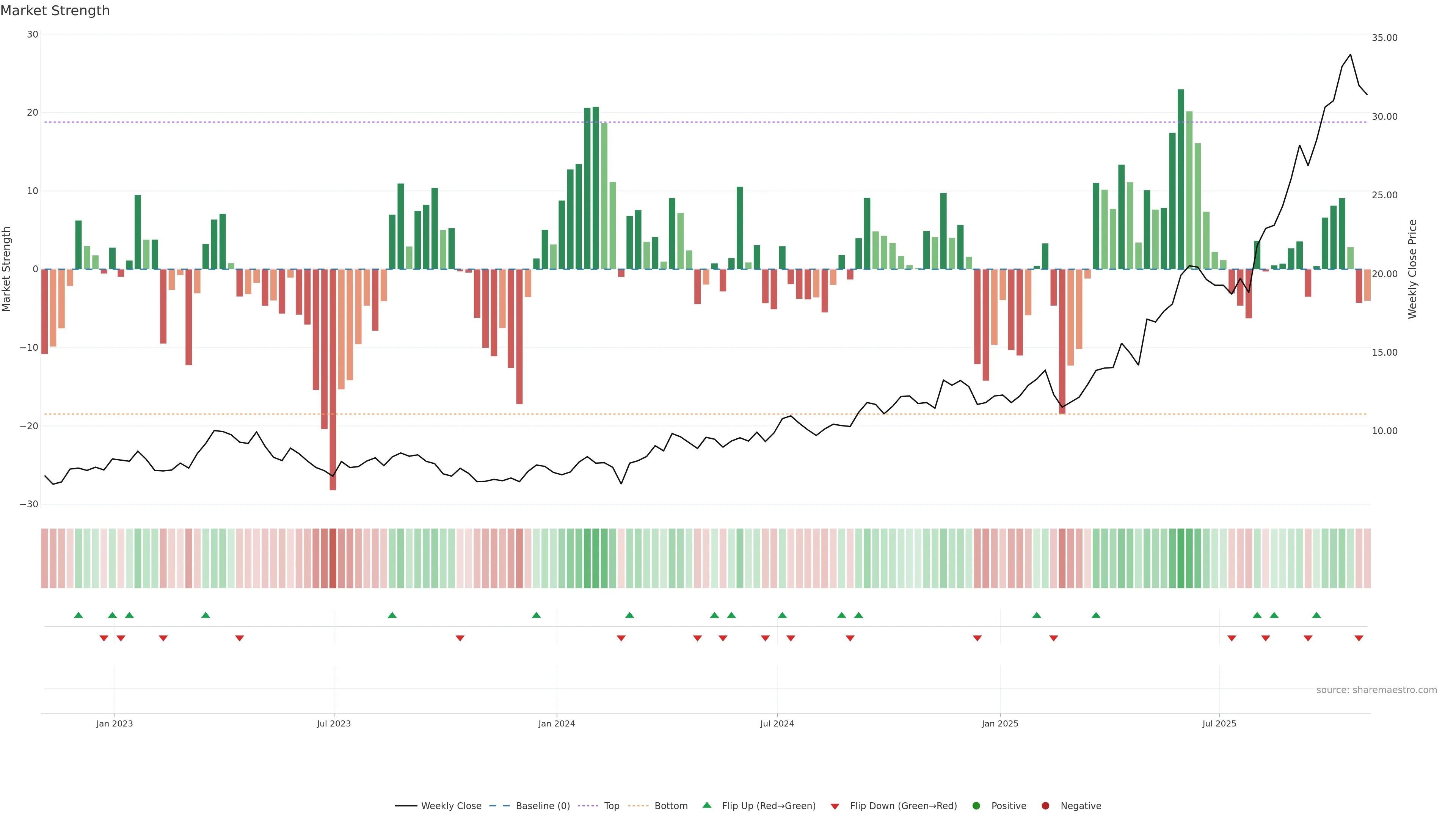Click Flip Down red triangle legend icon
Screen dimensions: 1456x819
pos(835,806)
